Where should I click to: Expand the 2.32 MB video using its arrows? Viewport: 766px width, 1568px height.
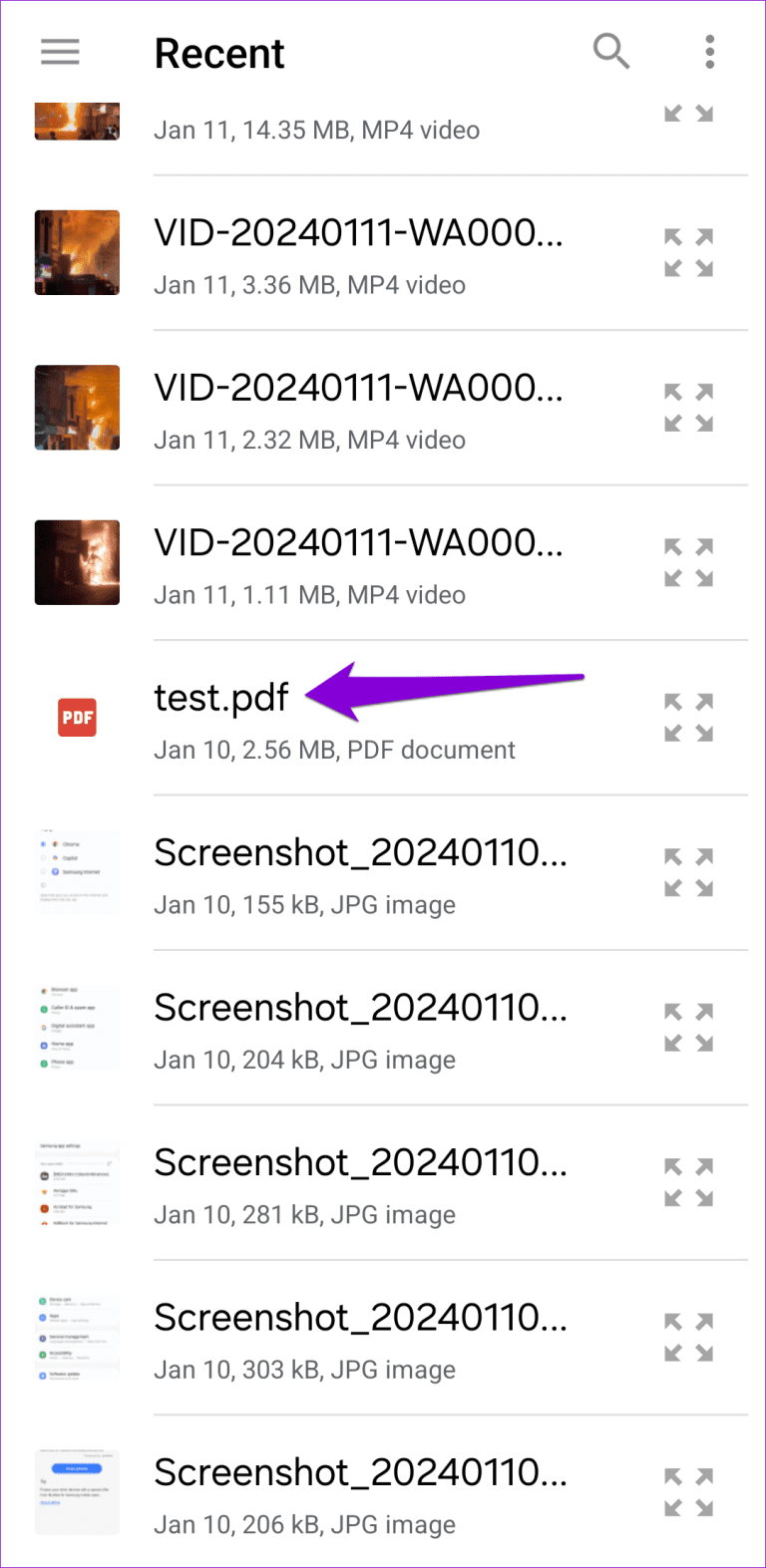[688, 407]
